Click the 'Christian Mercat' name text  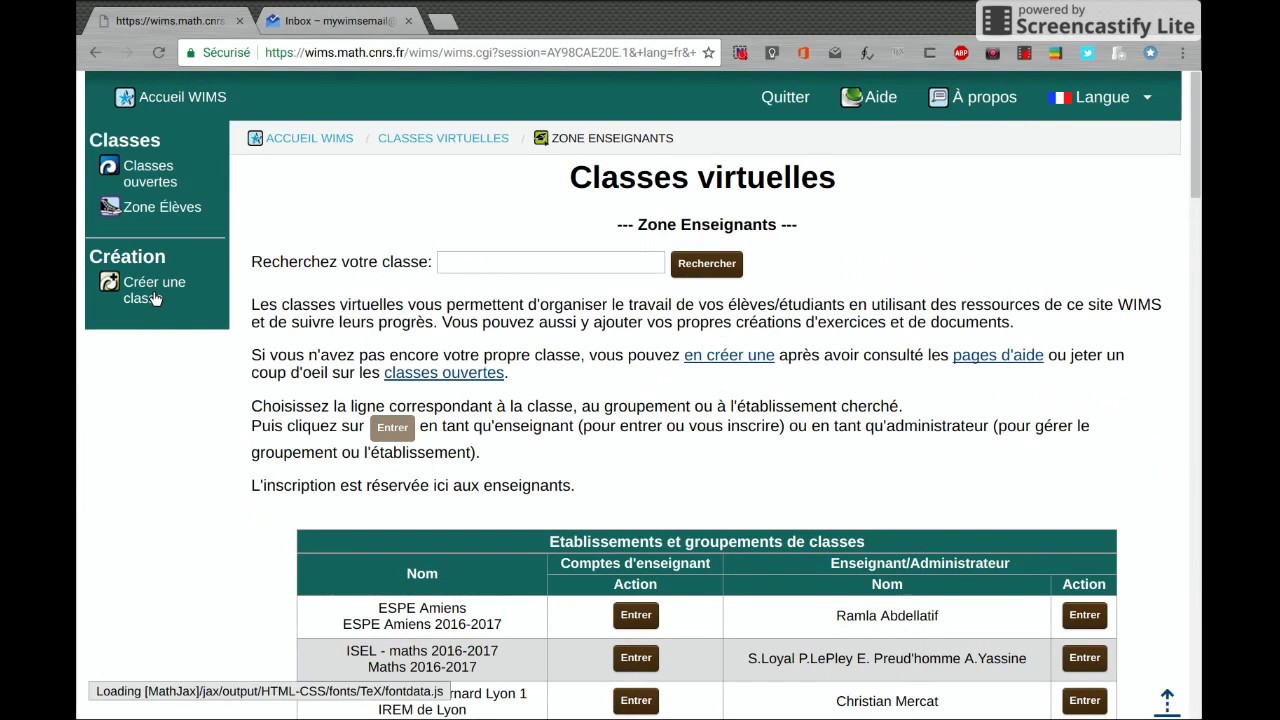887,701
